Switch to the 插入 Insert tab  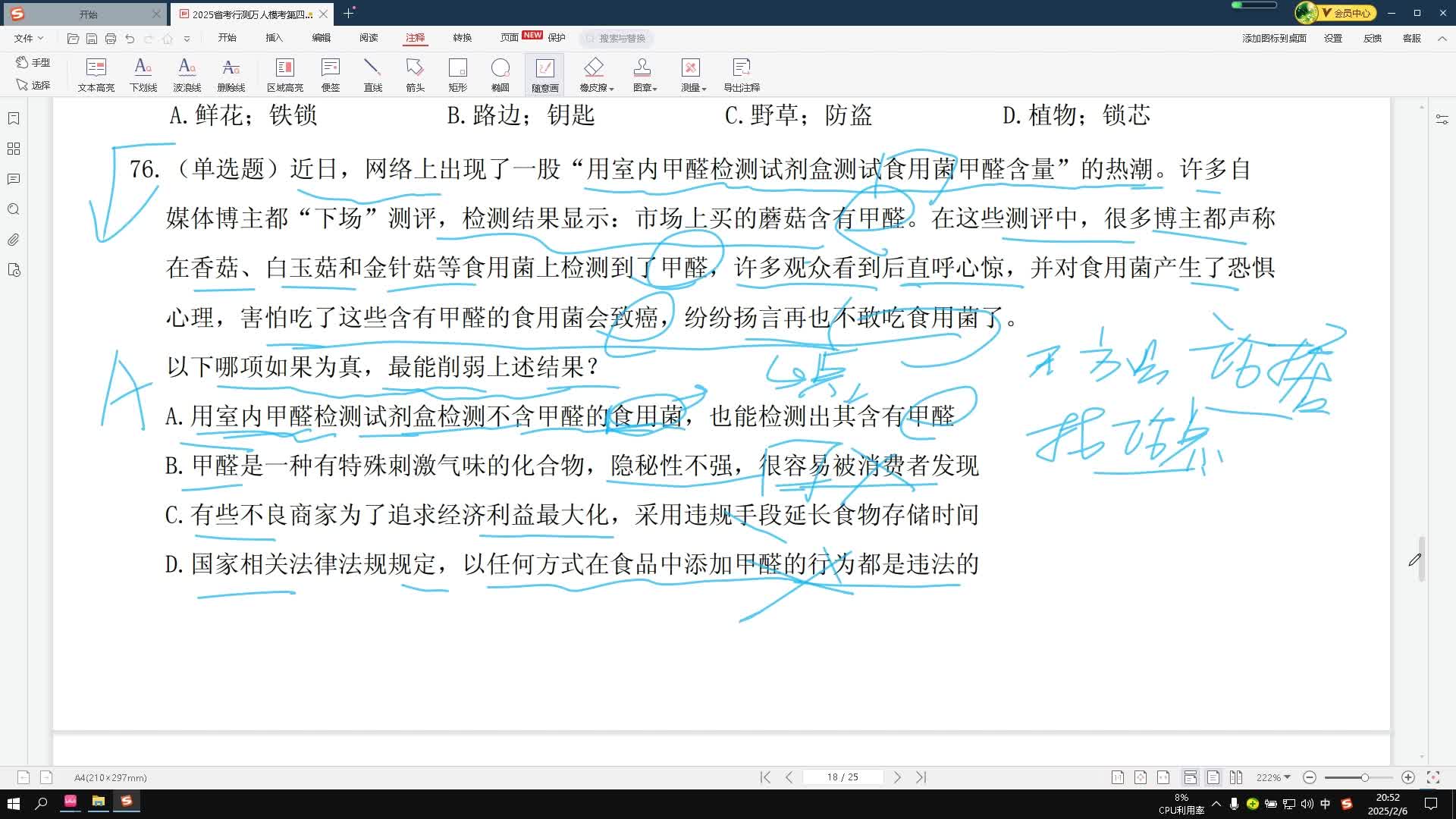[x=273, y=38]
